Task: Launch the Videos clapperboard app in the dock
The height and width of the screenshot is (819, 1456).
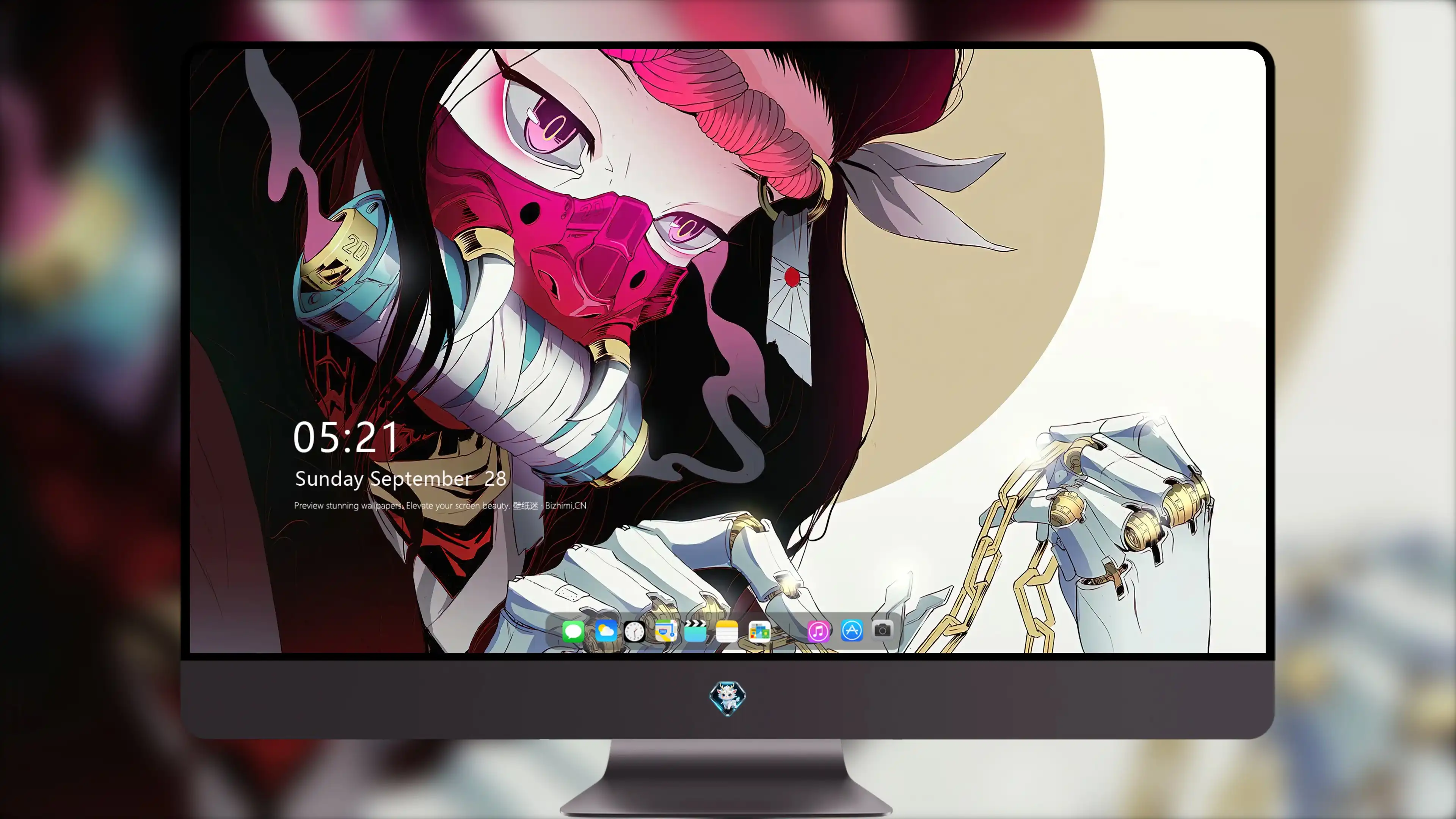Action: pos(695,631)
